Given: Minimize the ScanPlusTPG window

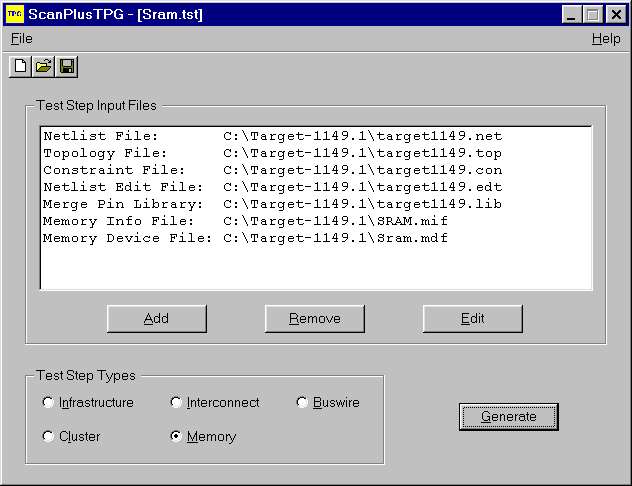Looking at the screenshot, I should pos(572,15).
